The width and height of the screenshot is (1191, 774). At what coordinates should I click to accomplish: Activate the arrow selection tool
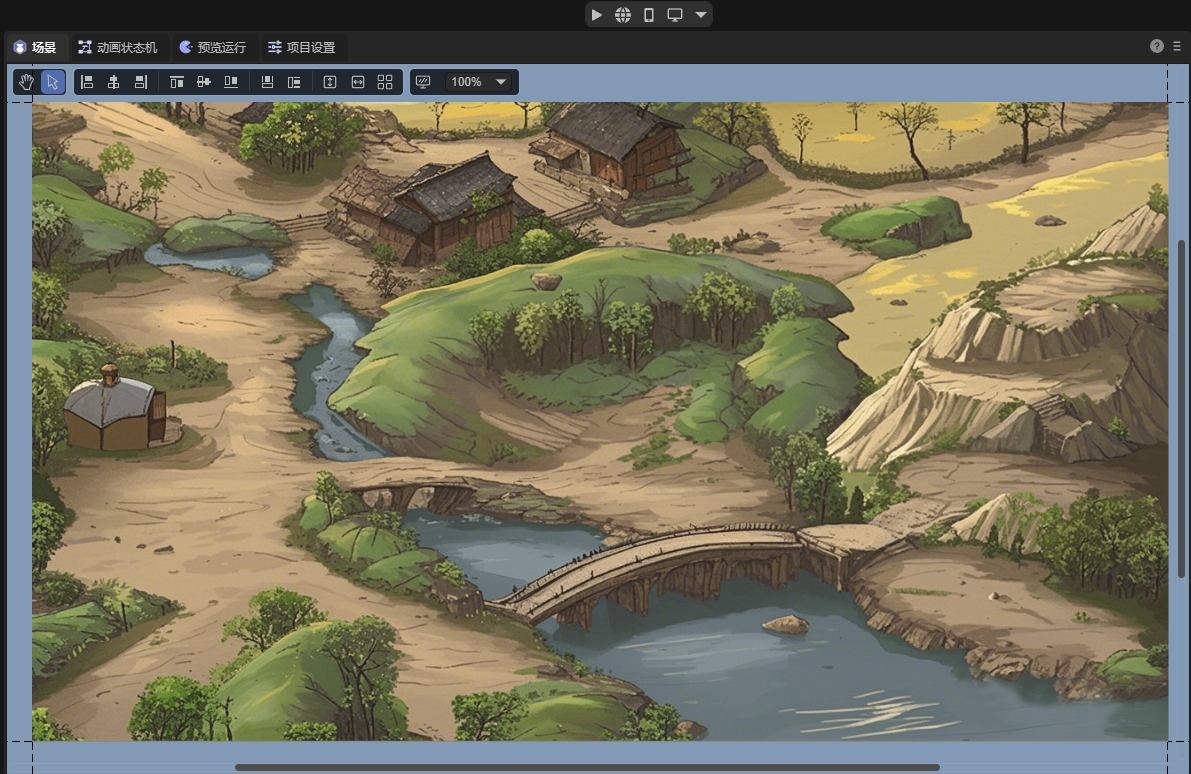[53, 82]
